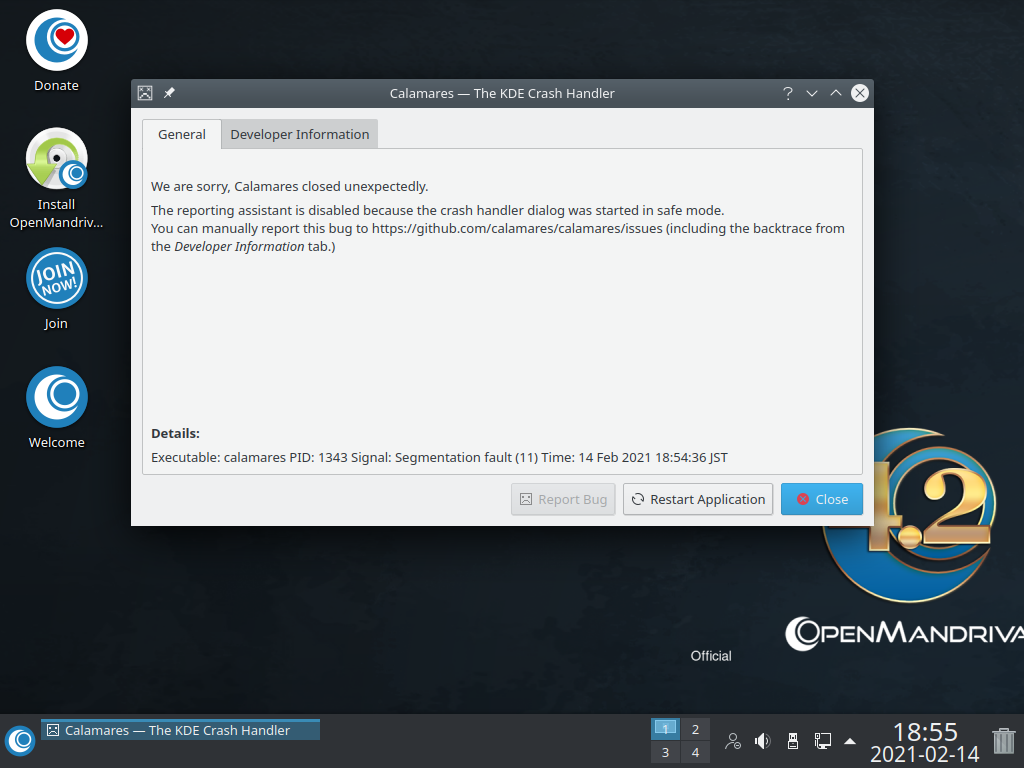Open user switcher tray icon
This screenshot has height=768, width=1024.
tap(733, 741)
